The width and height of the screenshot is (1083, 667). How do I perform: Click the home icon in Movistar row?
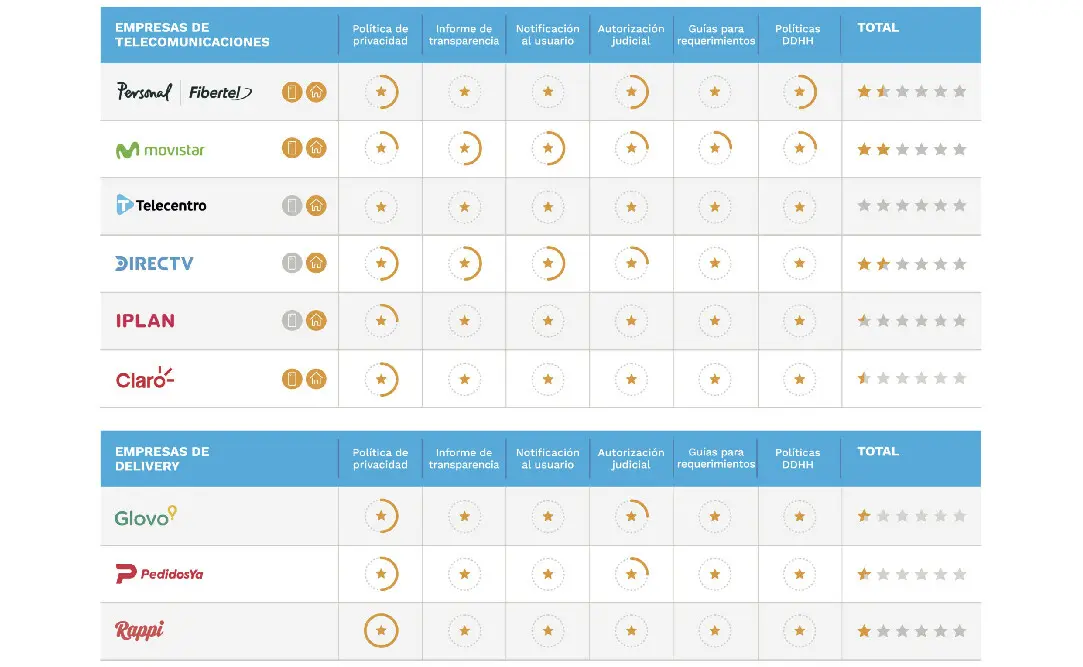[316, 148]
